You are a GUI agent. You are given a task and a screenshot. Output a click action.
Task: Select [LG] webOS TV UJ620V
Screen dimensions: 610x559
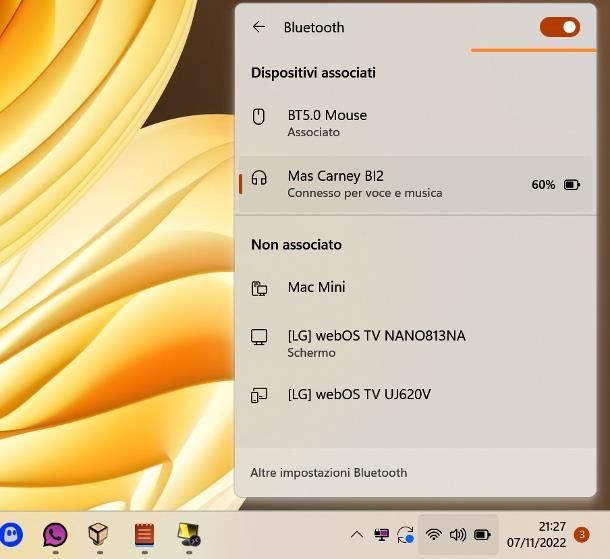(415, 394)
